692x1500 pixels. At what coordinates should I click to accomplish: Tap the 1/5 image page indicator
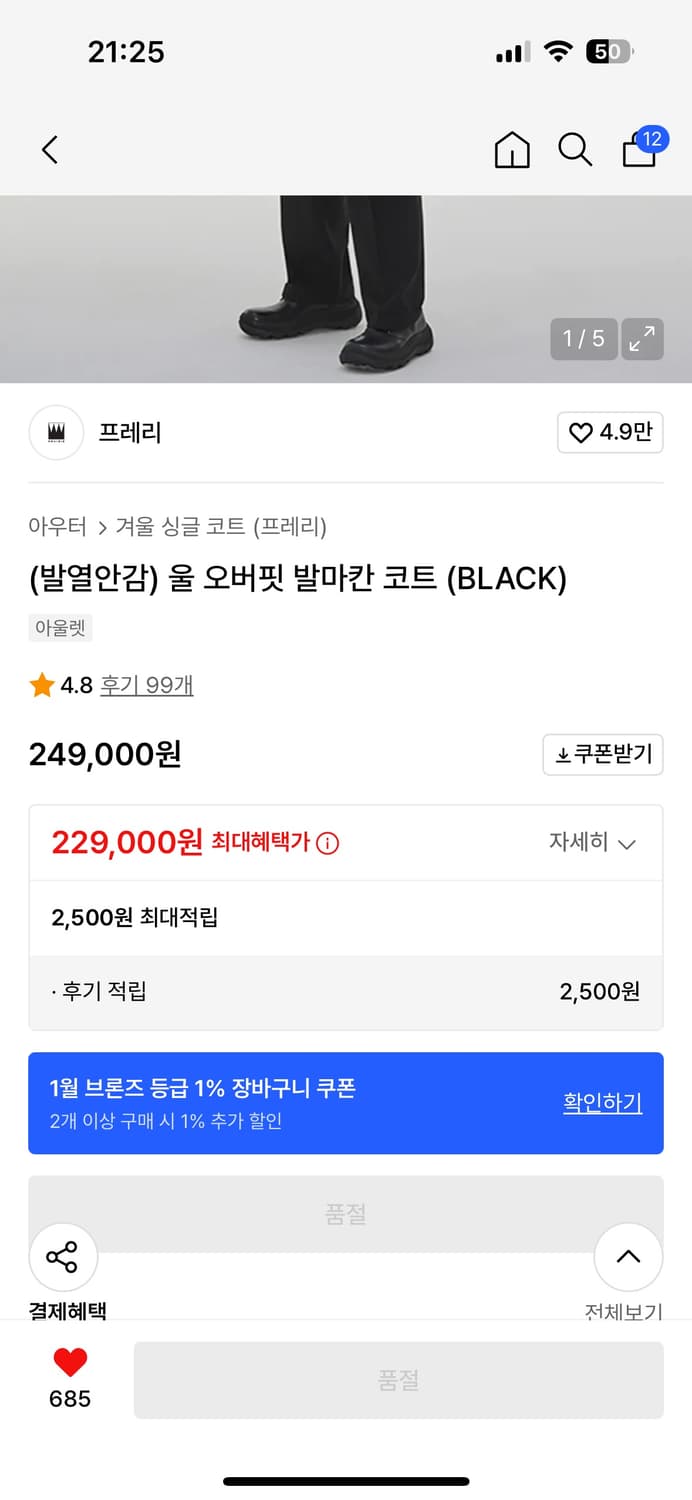tap(584, 339)
